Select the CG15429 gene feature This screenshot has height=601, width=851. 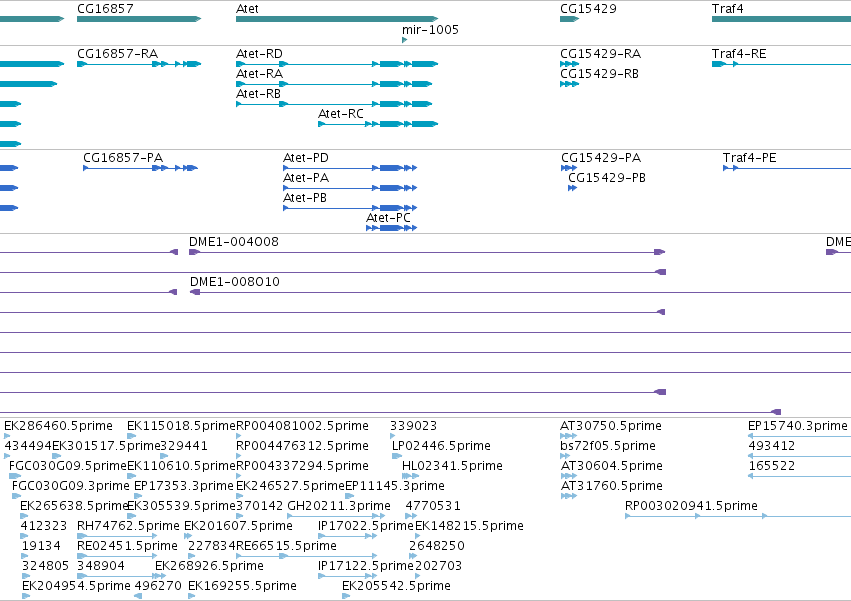(x=569, y=19)
